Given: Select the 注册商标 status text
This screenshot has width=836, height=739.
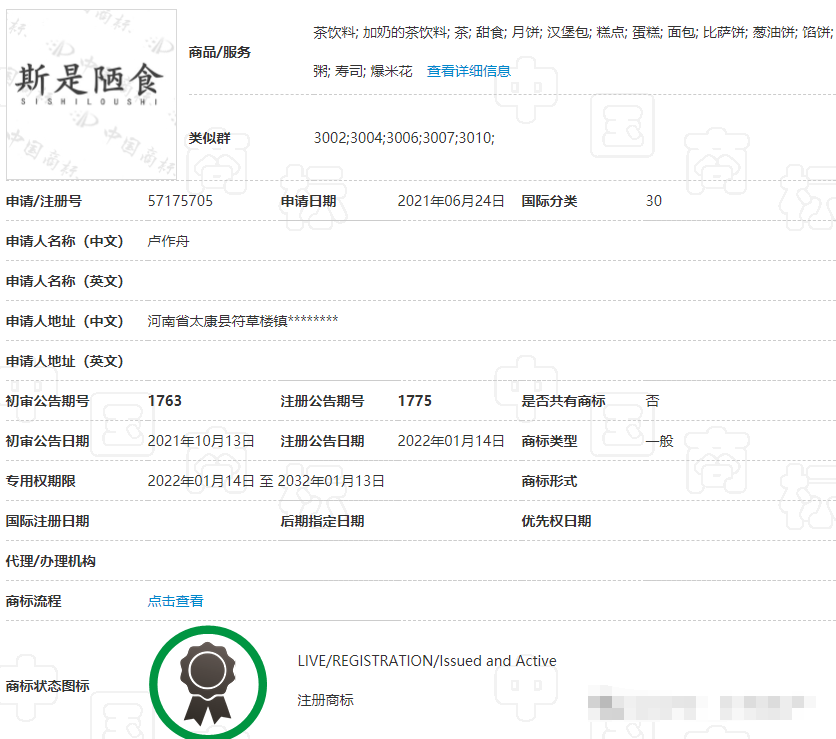Looking at the screenshot, I should (x=325, y=700).
